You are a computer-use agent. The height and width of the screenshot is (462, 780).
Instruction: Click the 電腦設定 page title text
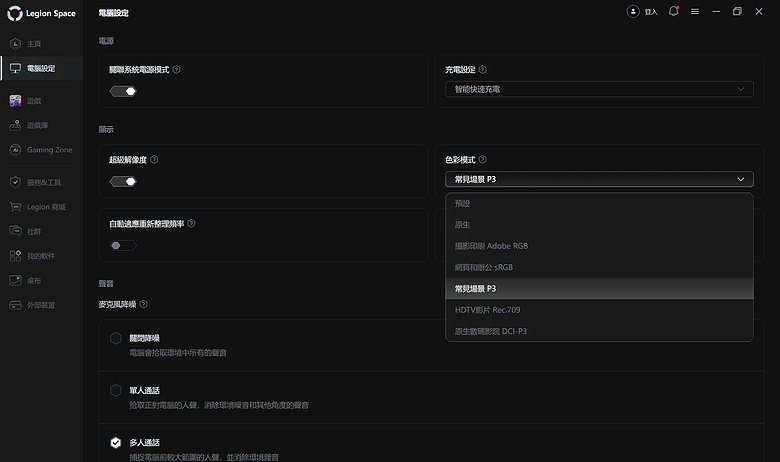point(113,13)
